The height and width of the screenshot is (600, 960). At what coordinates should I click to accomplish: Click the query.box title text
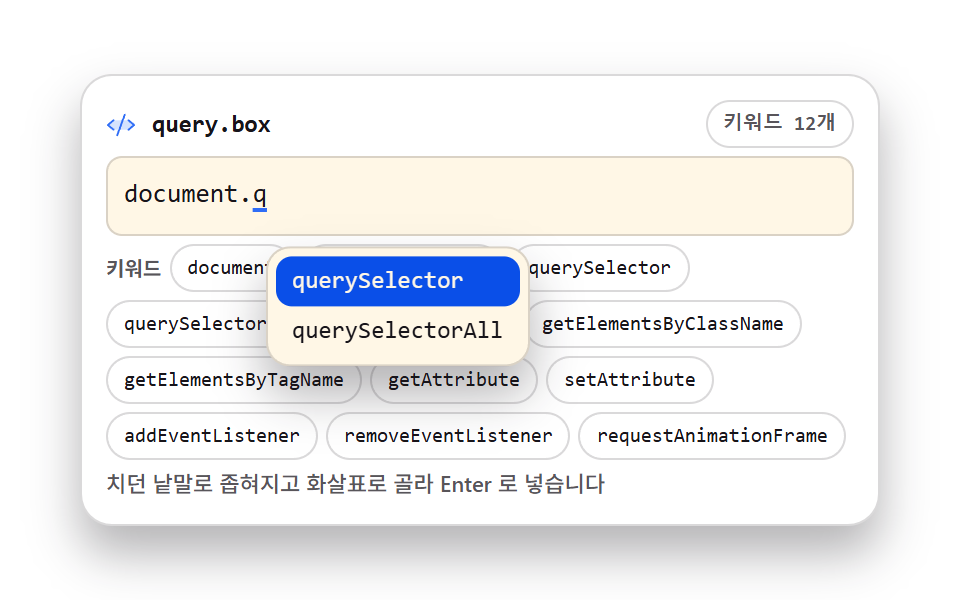click(x=211, y=125)
